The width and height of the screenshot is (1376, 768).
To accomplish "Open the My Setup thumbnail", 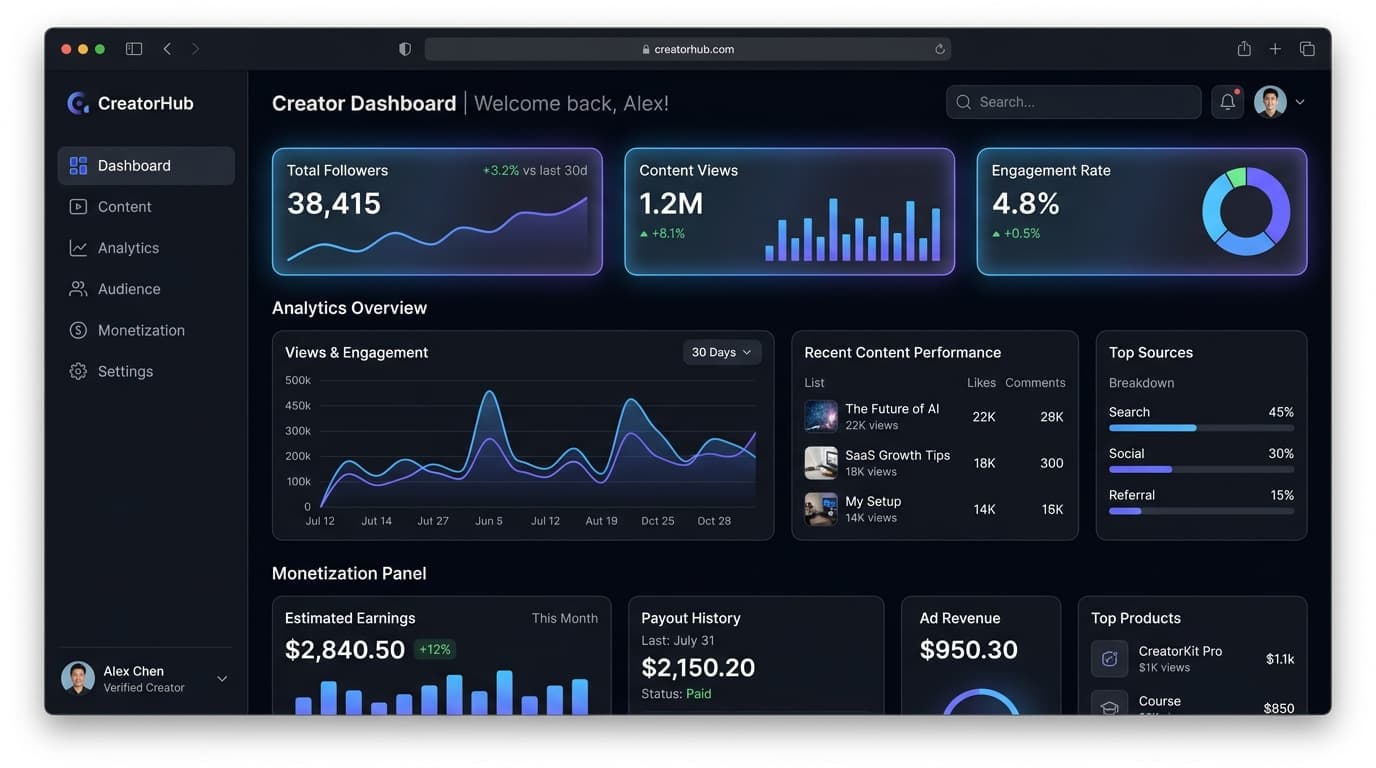I will coord(821,509).
